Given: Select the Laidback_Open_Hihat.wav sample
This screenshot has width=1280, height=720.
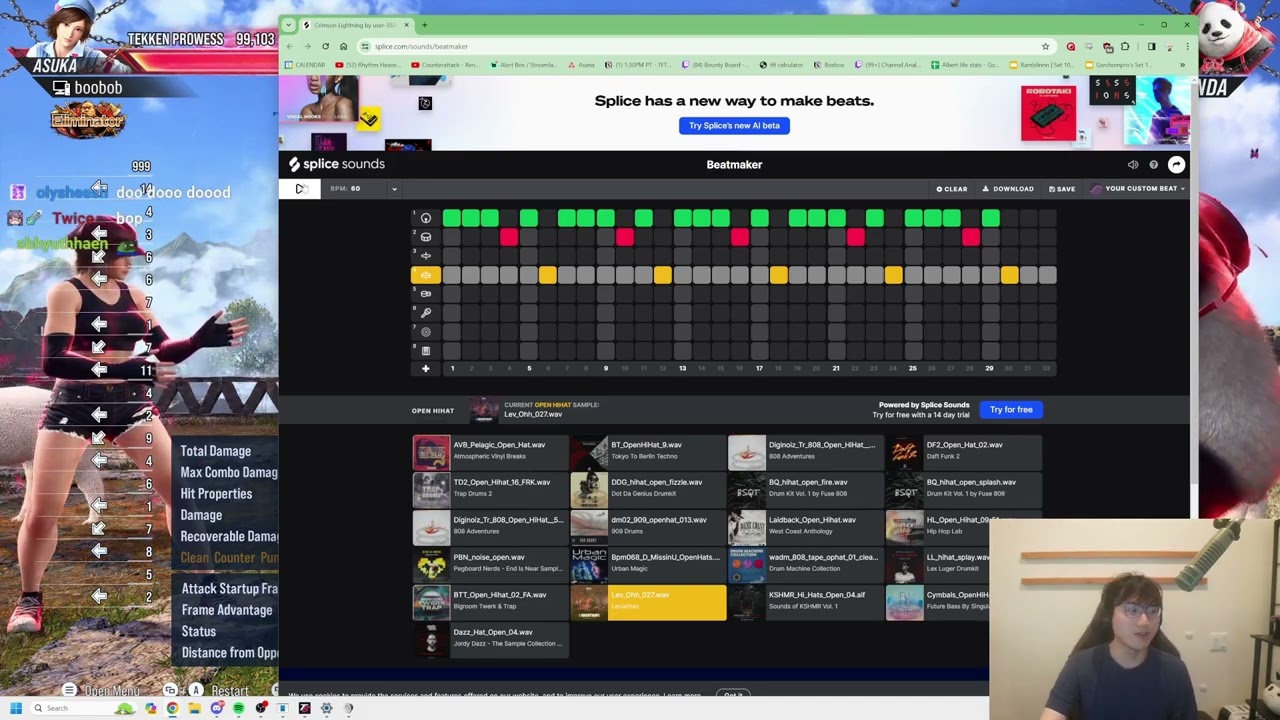Looking at the screenshot, I should (806, 526).
